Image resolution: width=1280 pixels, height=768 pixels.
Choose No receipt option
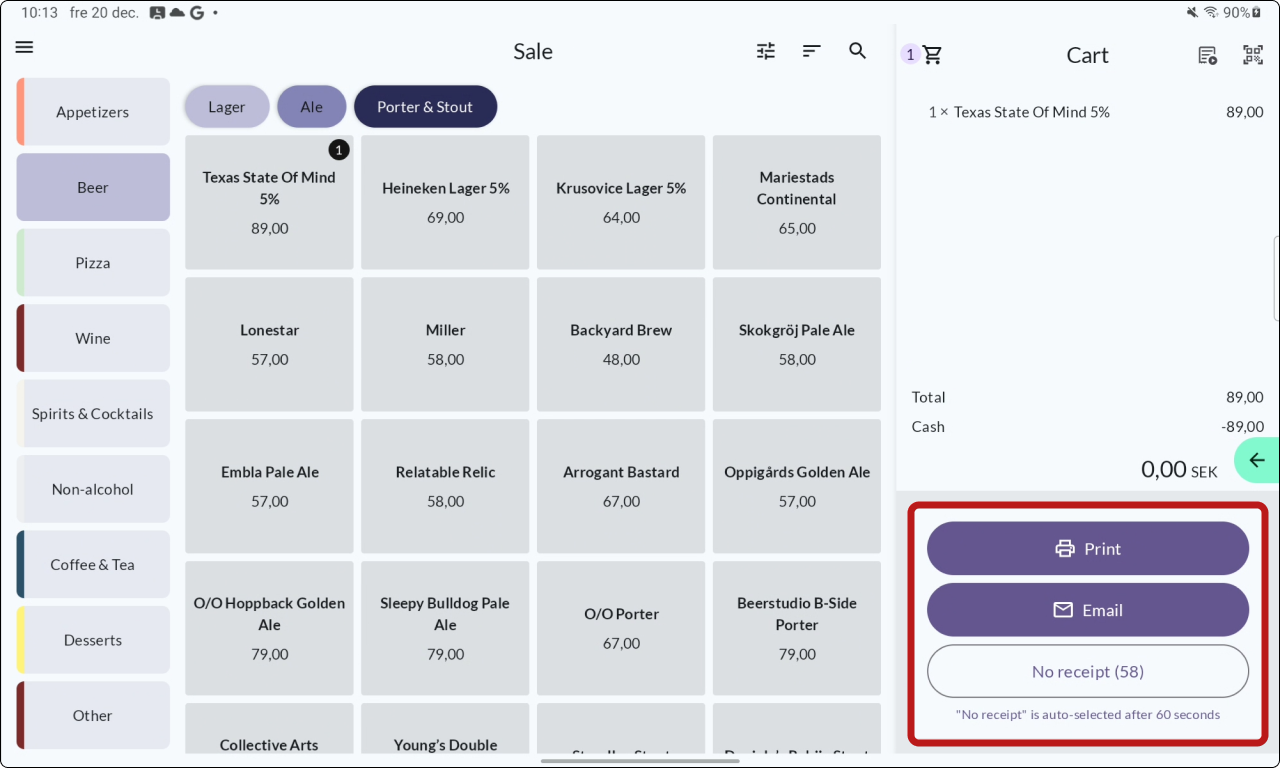click(1088, 672)
